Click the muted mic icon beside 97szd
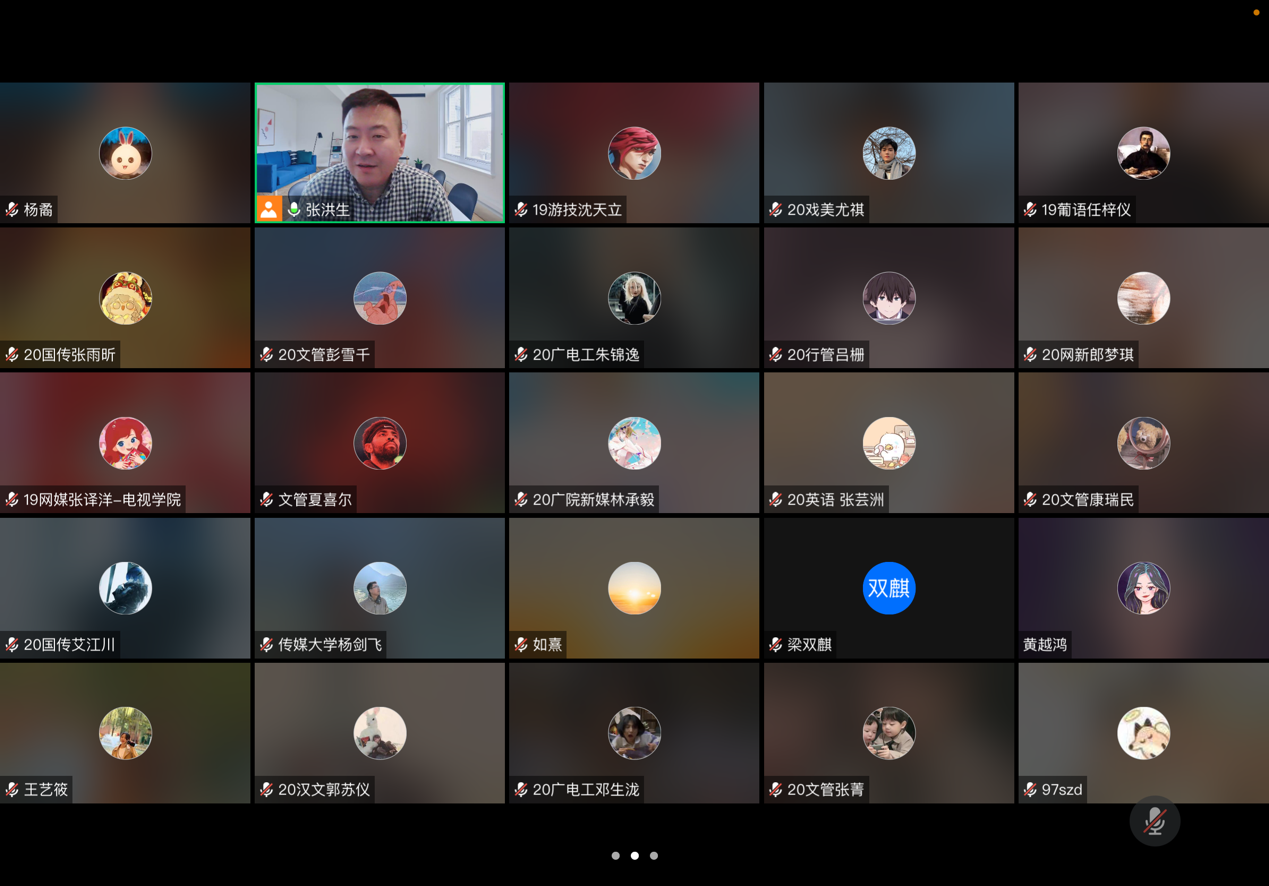The height and width of the screenshot is (886, 1269). click(x=1030, y=790)
